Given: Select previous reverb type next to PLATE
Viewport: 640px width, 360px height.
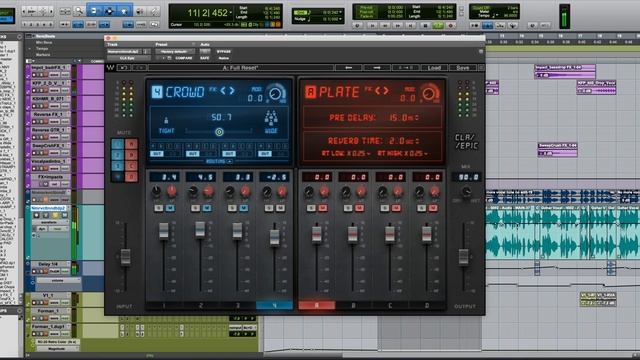Looking at the screenshot, I should [x=378, y=91].
